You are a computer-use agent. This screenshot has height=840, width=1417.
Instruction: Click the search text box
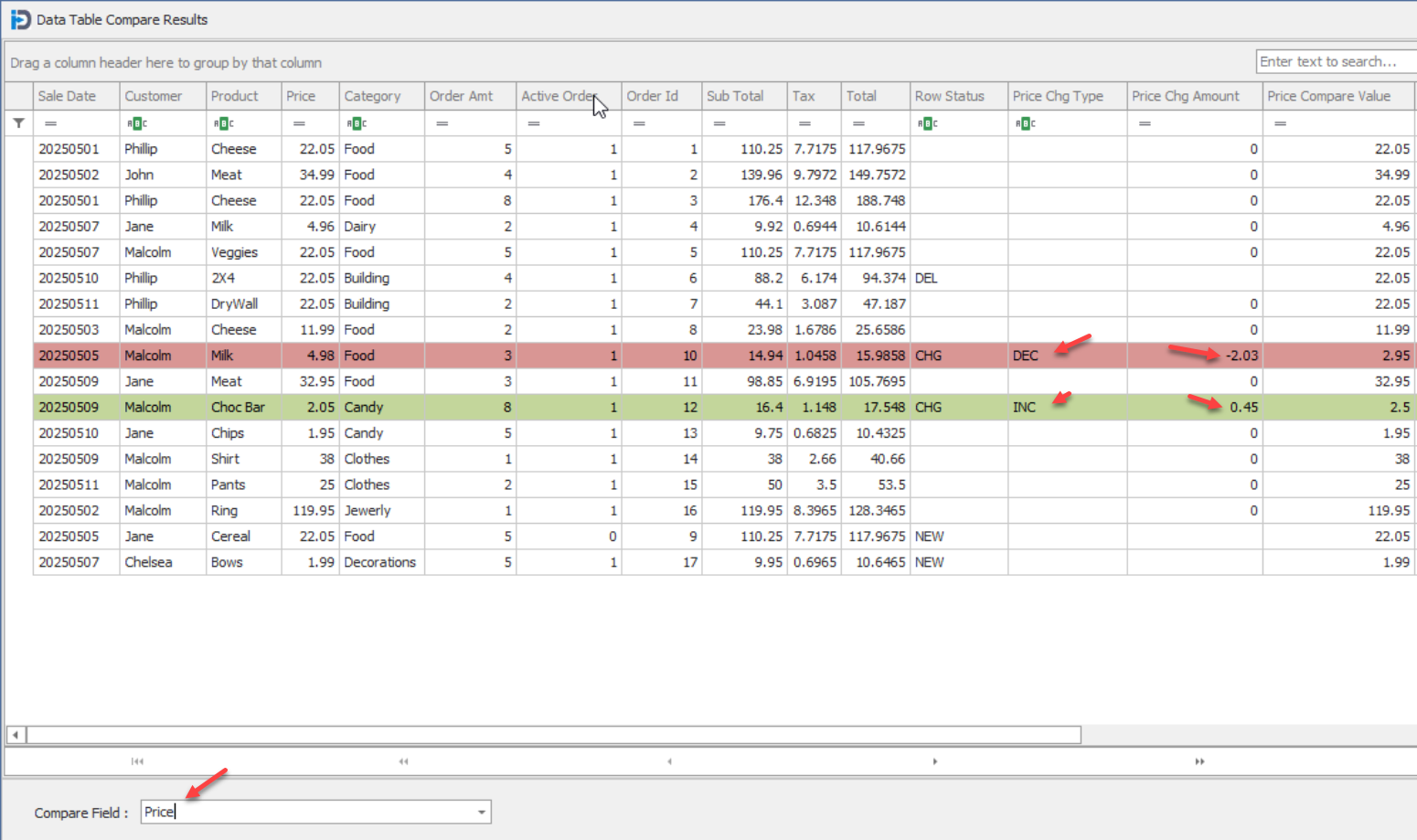tap(1335, 62)
